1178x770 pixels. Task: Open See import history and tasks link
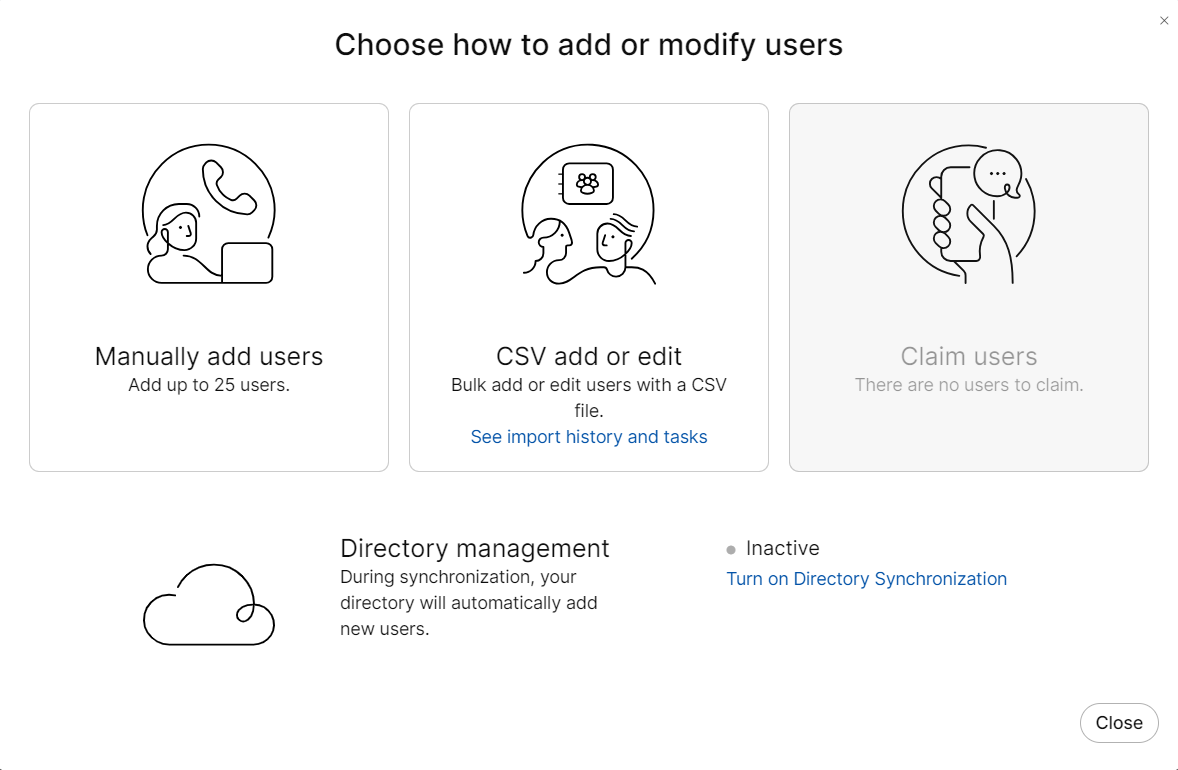tap(589, 436)
